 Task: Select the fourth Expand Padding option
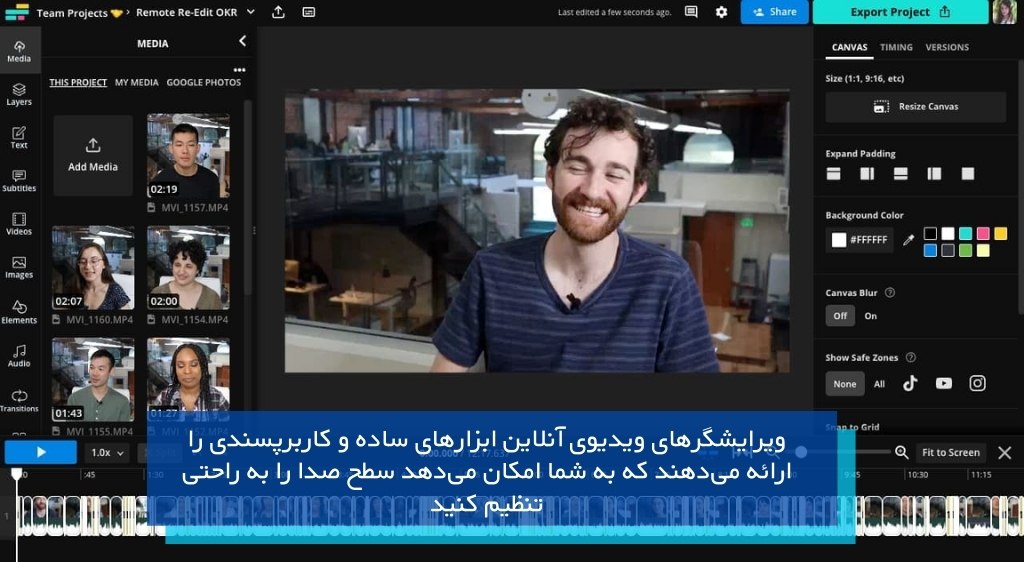(935, 174)
